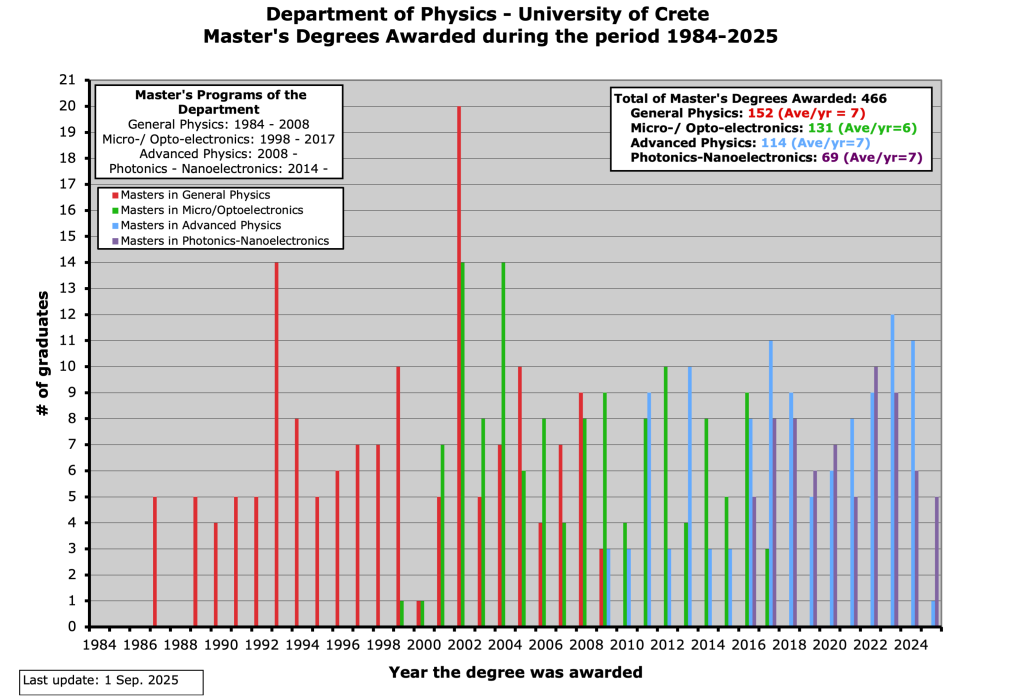1024x697 pixels.
Task: Click the blue Advanced Physics legend swatch
Action: 116,225
